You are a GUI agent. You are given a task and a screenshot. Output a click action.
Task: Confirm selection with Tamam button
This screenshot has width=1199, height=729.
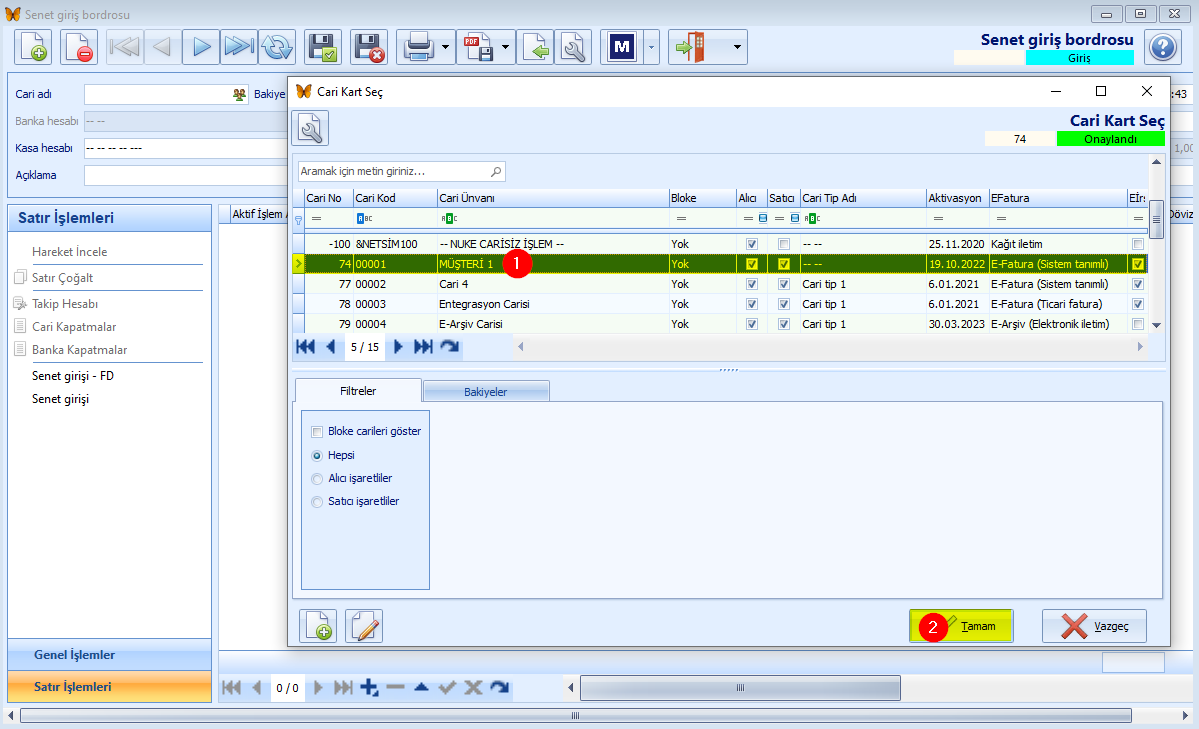(x=961, y=626)
